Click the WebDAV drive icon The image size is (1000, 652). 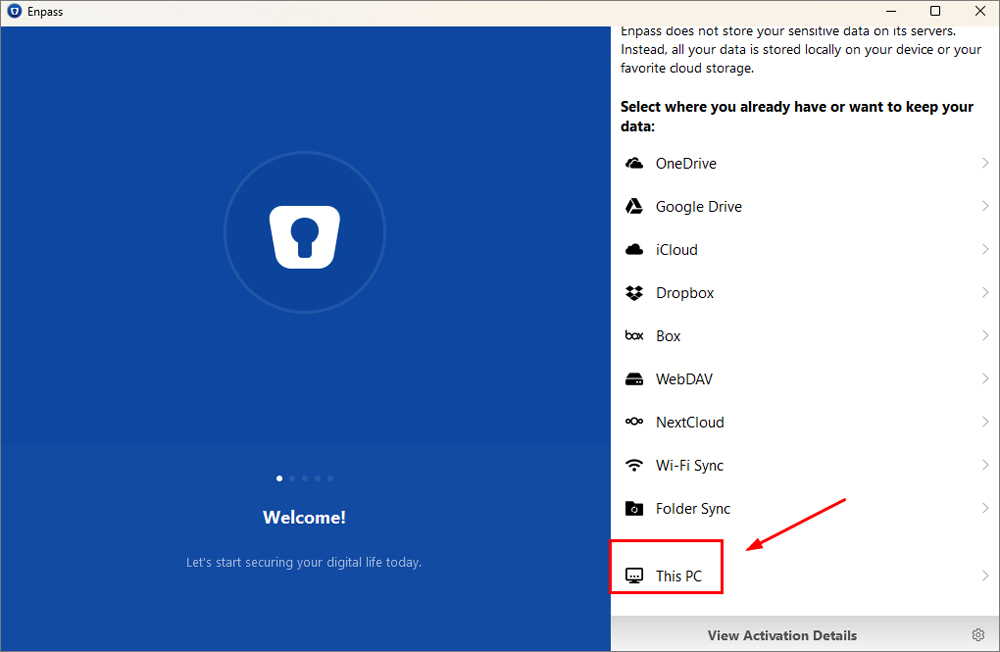[633, 379]
